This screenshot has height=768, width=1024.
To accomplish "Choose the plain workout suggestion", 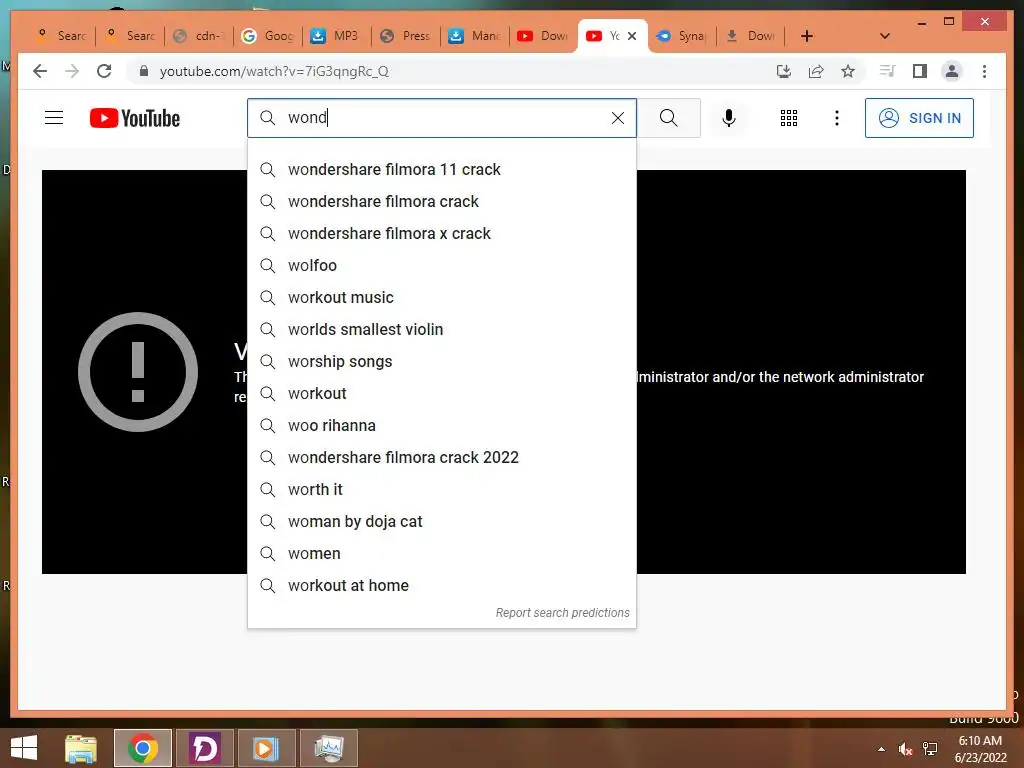I will tap(441, 393).
